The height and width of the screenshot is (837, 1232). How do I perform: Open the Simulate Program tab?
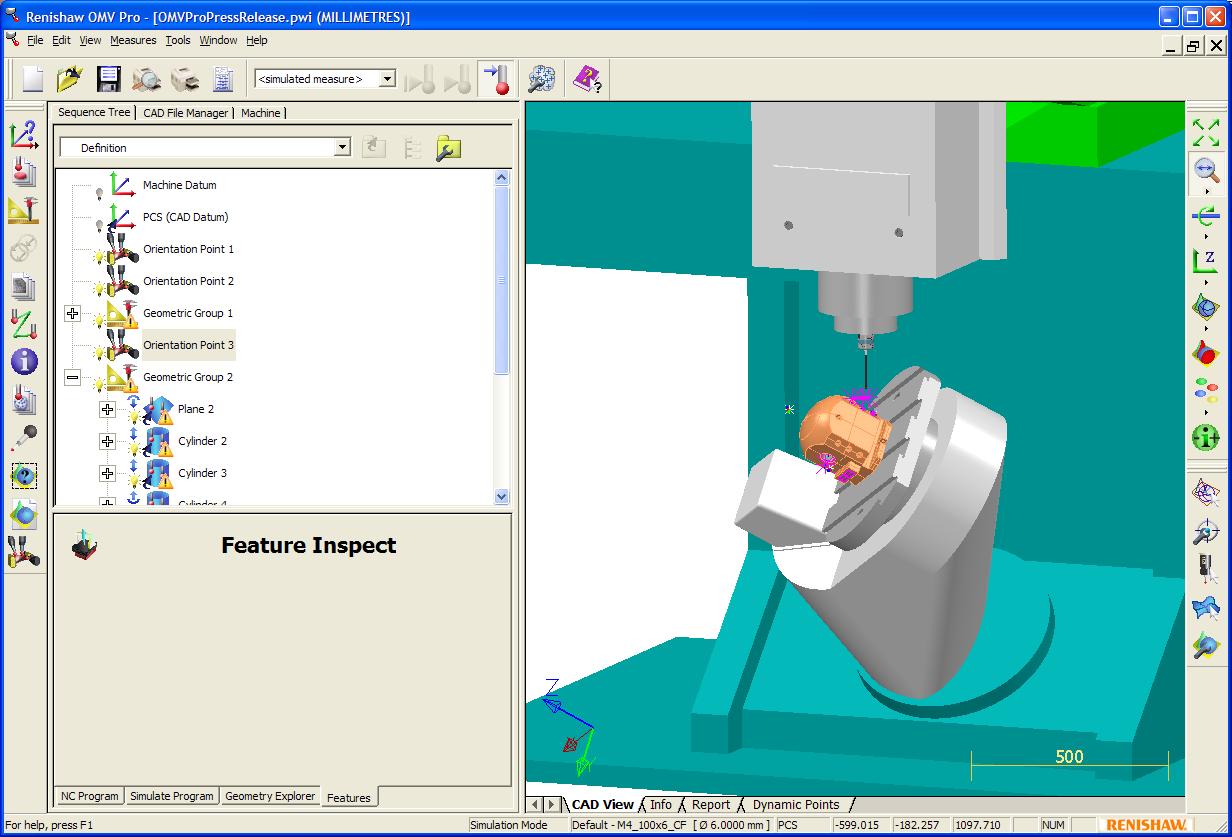pos(172,796)
